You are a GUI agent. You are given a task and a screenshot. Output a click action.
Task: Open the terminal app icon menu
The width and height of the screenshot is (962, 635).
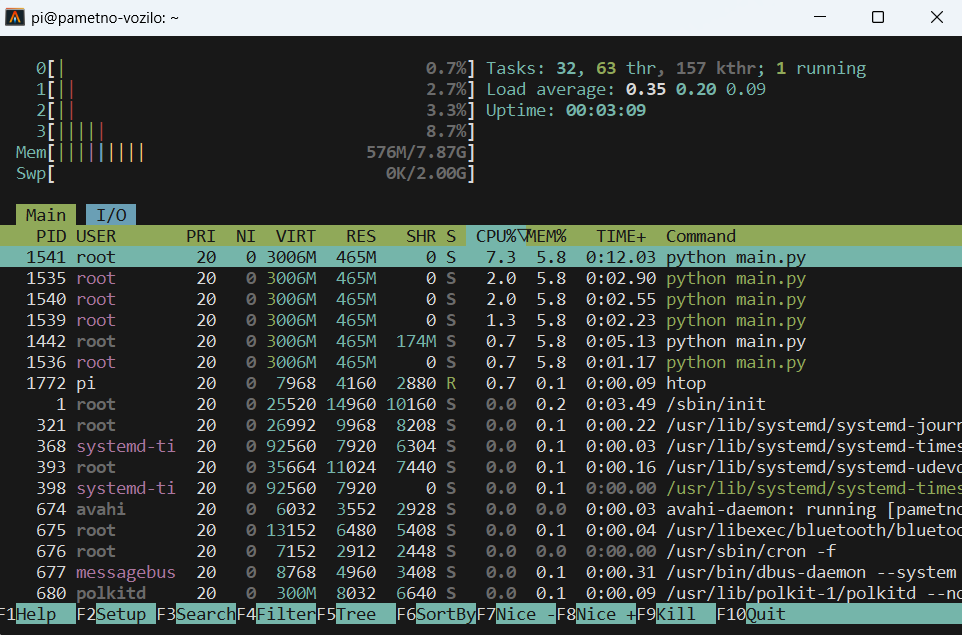[x=16, y=16]
